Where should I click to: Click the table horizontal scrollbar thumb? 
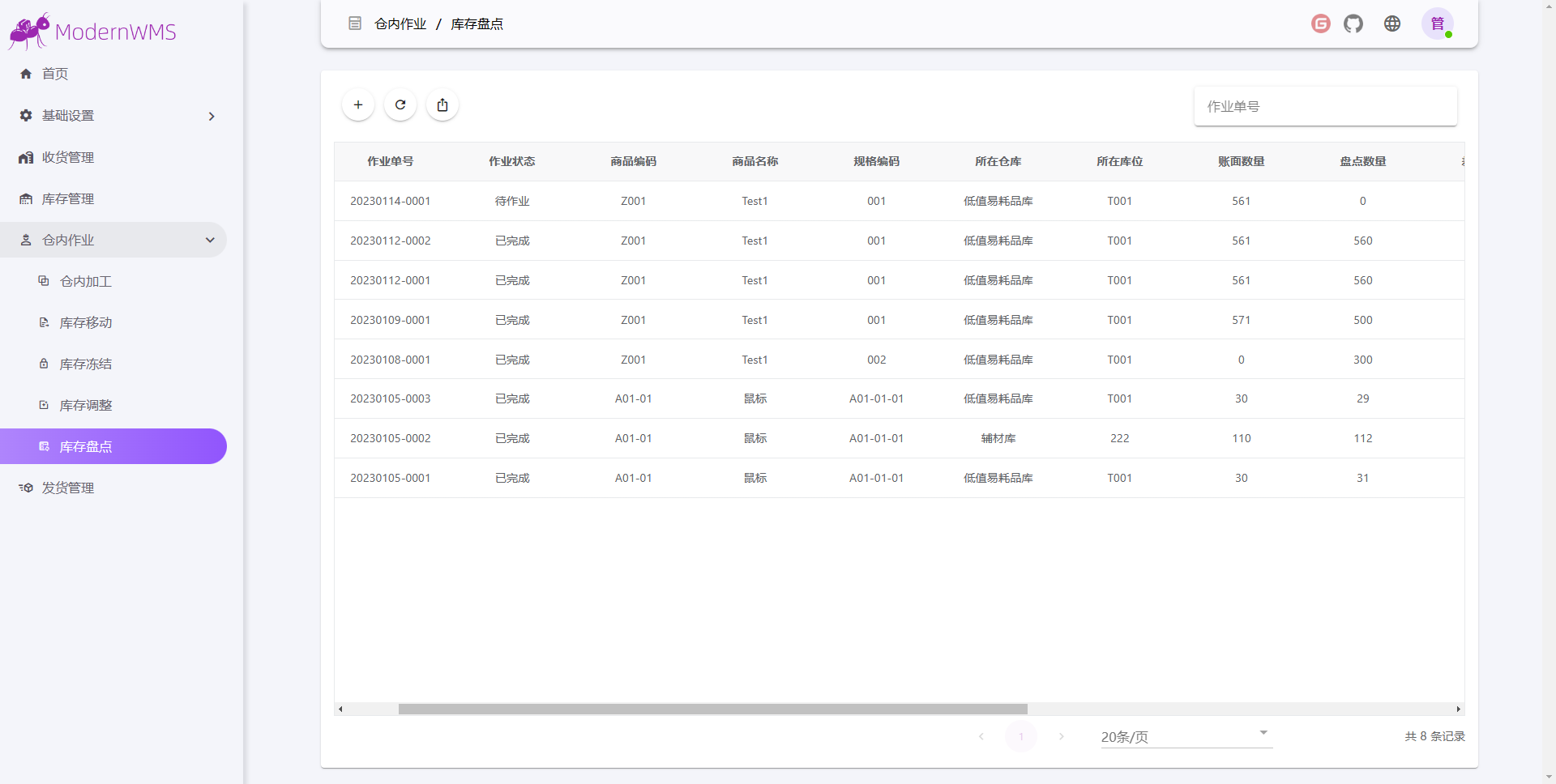pyautogui.click(x=712, y=709)
